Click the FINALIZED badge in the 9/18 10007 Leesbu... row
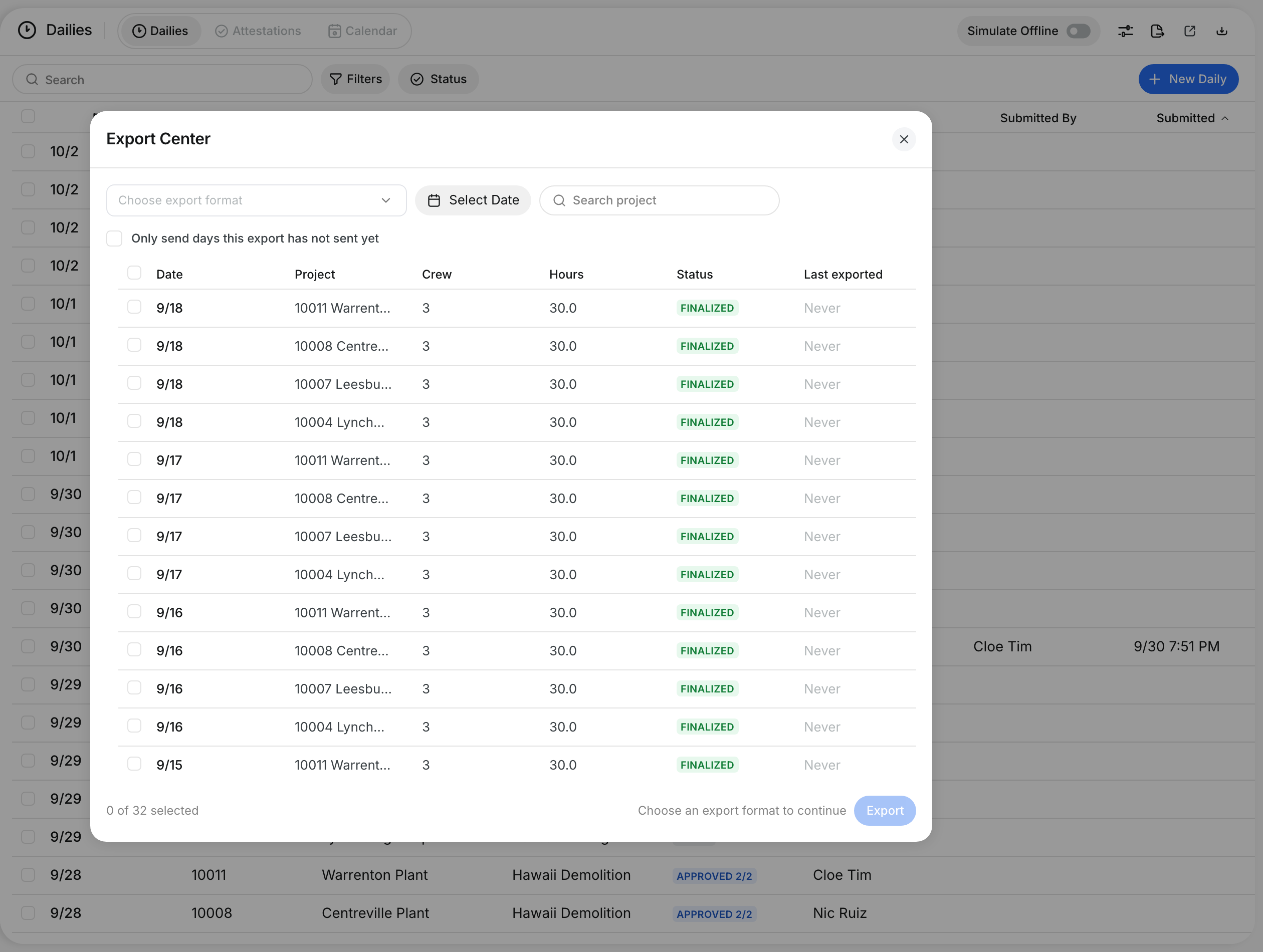This screenshot has height=952, width=1263. pyautogui.click(x=707, y=384)
